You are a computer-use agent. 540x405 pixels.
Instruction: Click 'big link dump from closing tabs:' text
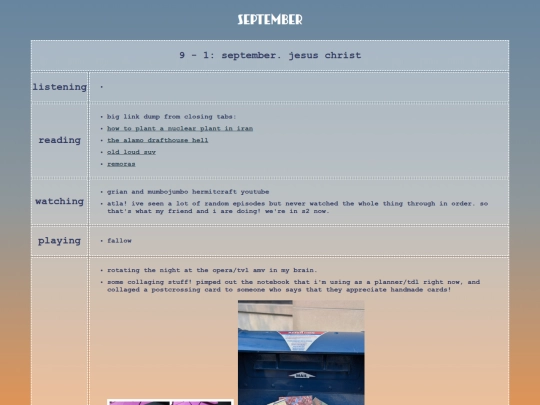[x=172, y=117]
